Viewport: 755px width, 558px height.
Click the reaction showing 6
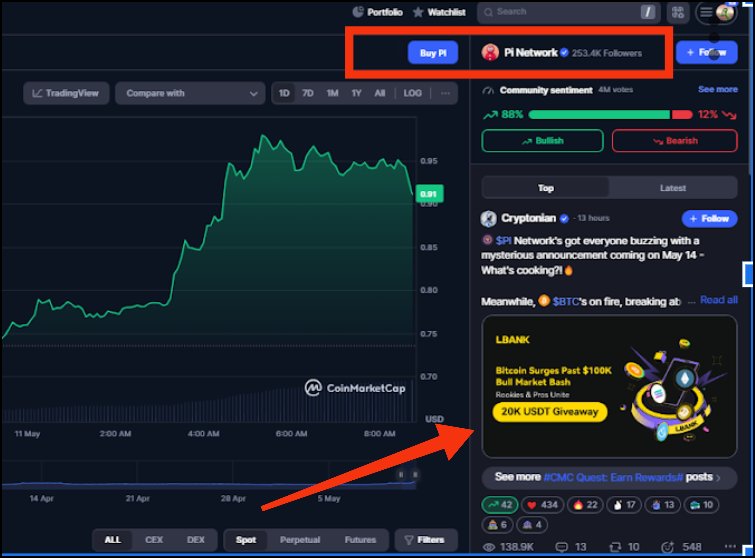497,525
